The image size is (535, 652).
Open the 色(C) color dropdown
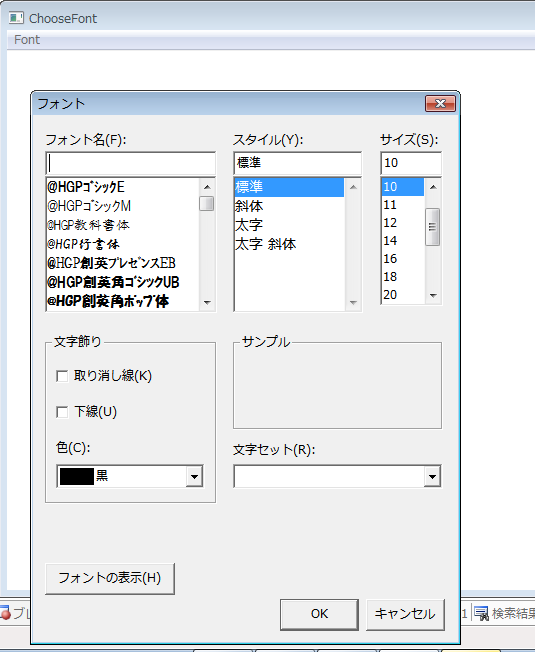(x=194, y=477)
